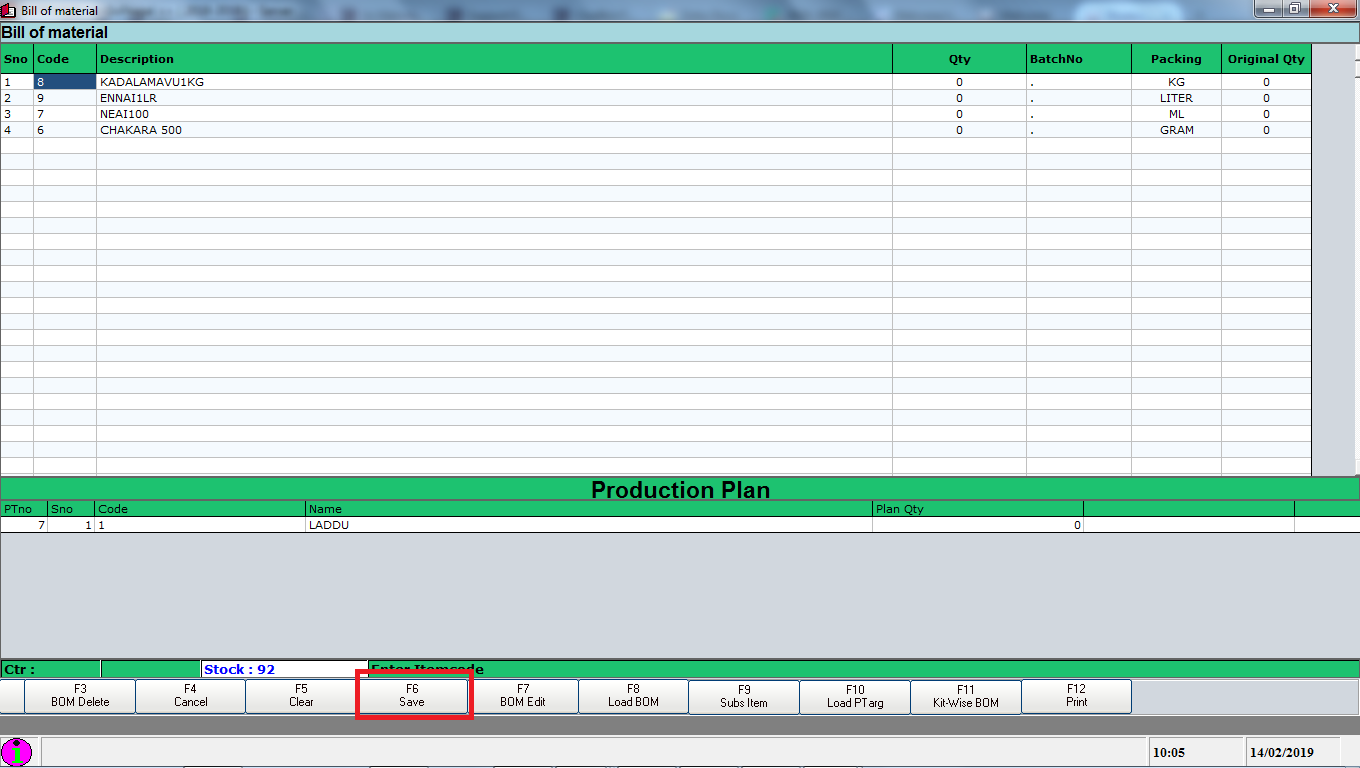The width and height of the screenshot is (1360, 768).
Task: Print using the F12 Print button
Action: coord(1076,696)
